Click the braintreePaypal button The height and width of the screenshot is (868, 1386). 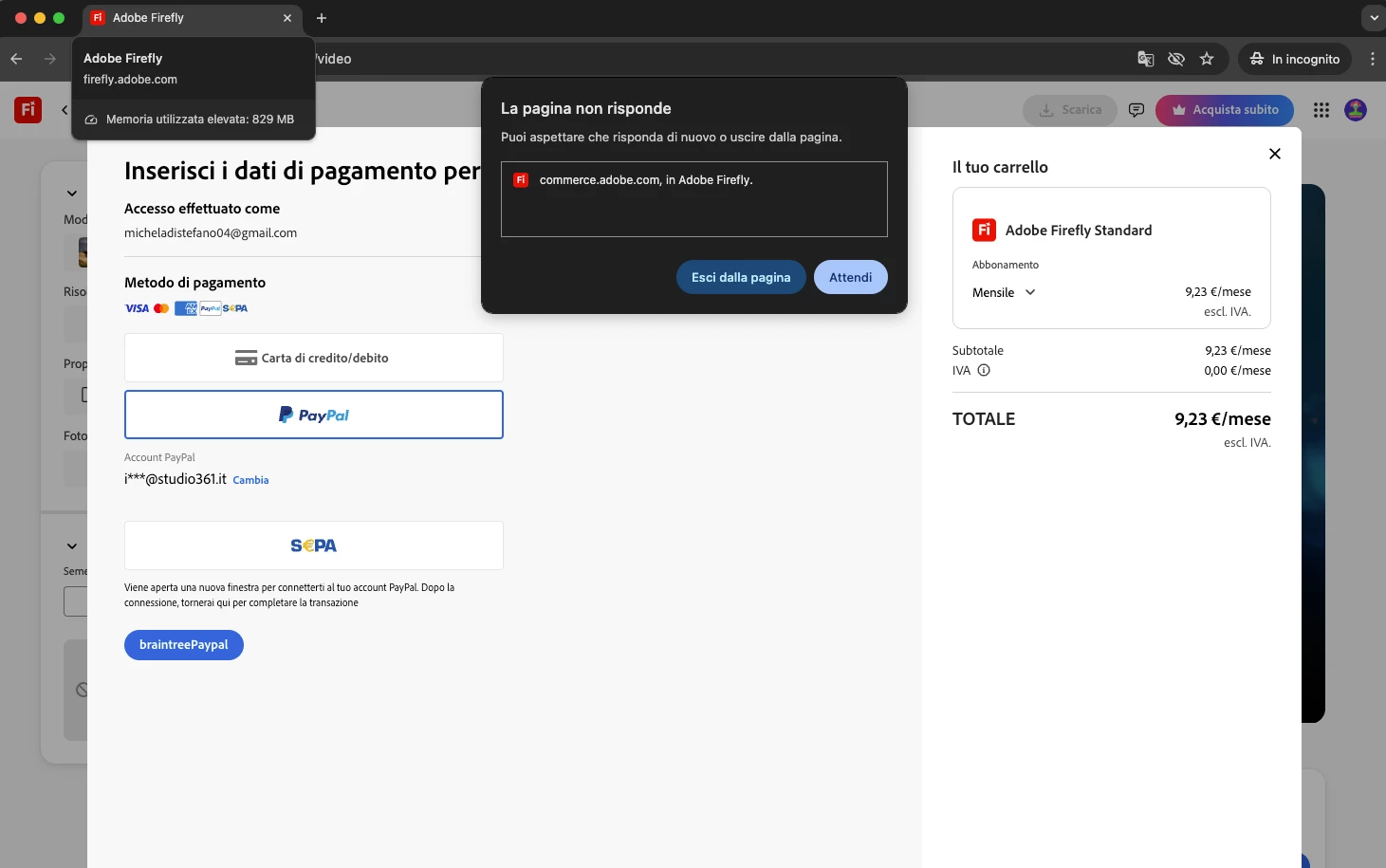[184, 645]
